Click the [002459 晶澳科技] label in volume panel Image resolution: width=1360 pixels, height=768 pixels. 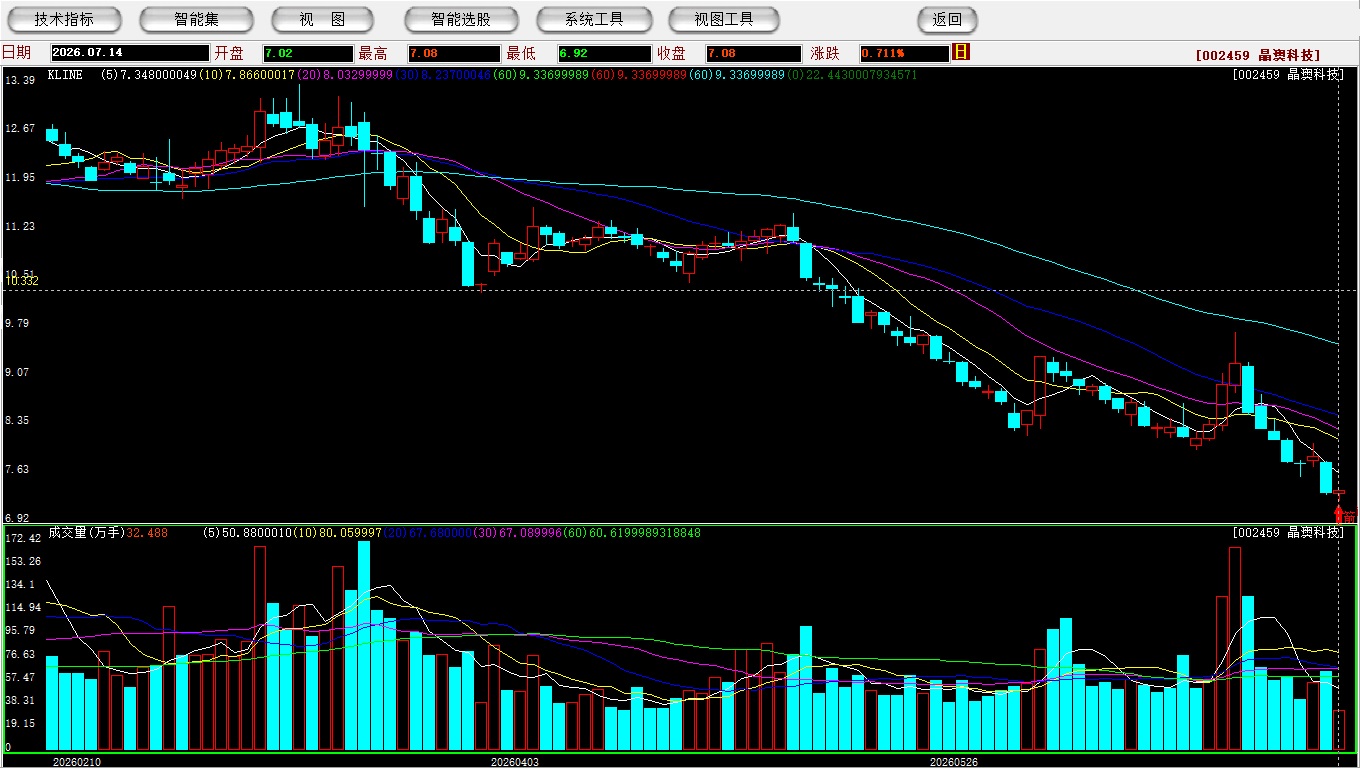pos(1288,533)
